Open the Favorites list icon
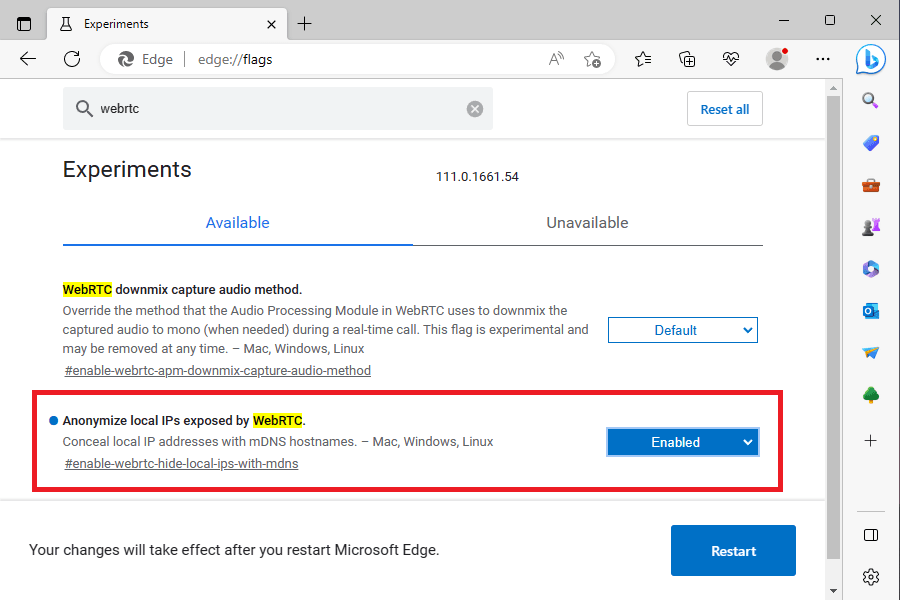Image resolution: width=900 pixels, height=600 pixels. [x=643, y=59]
